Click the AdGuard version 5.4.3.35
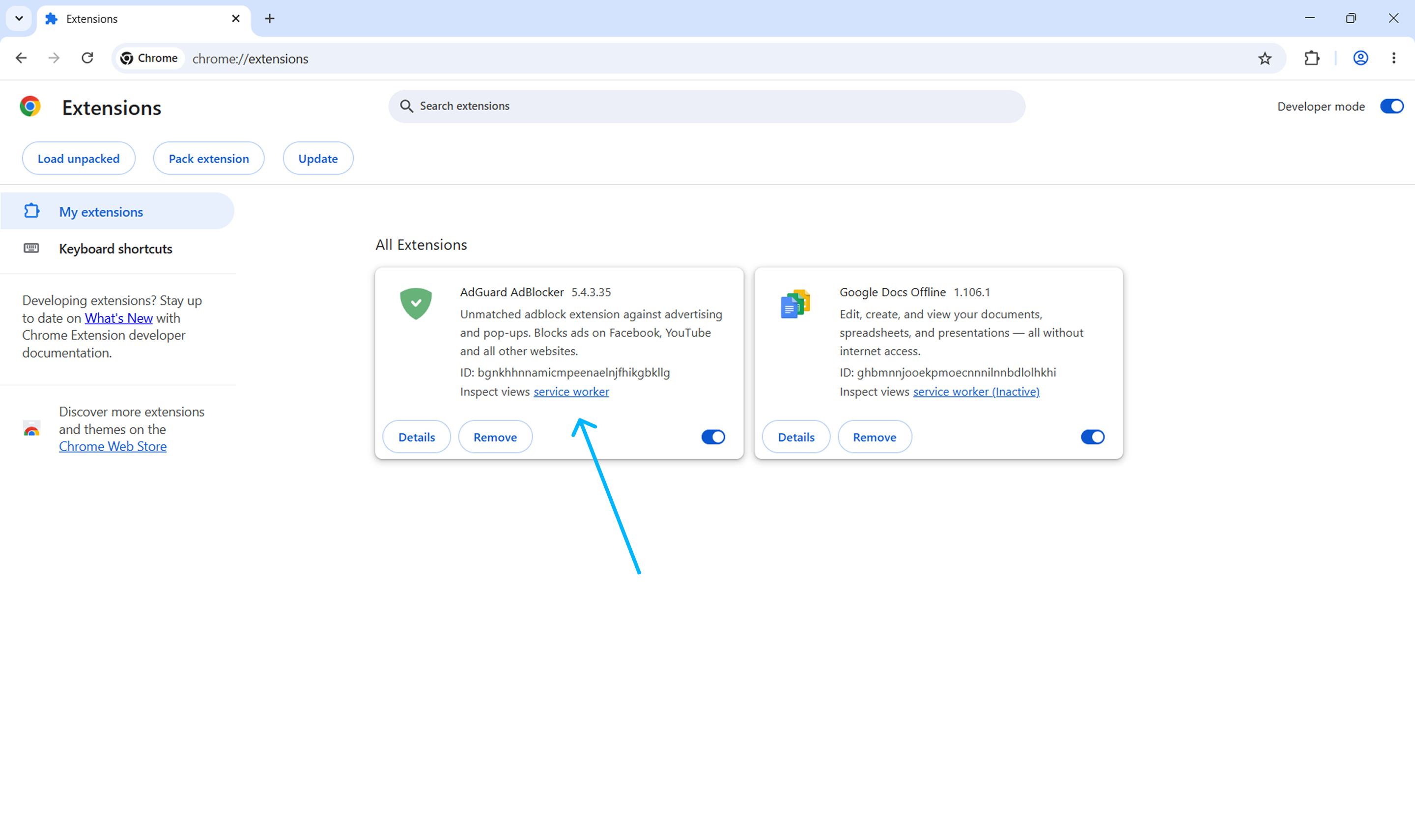This screenshot has width=1415, height=840. pyautogui.click(x=591, y=292)
